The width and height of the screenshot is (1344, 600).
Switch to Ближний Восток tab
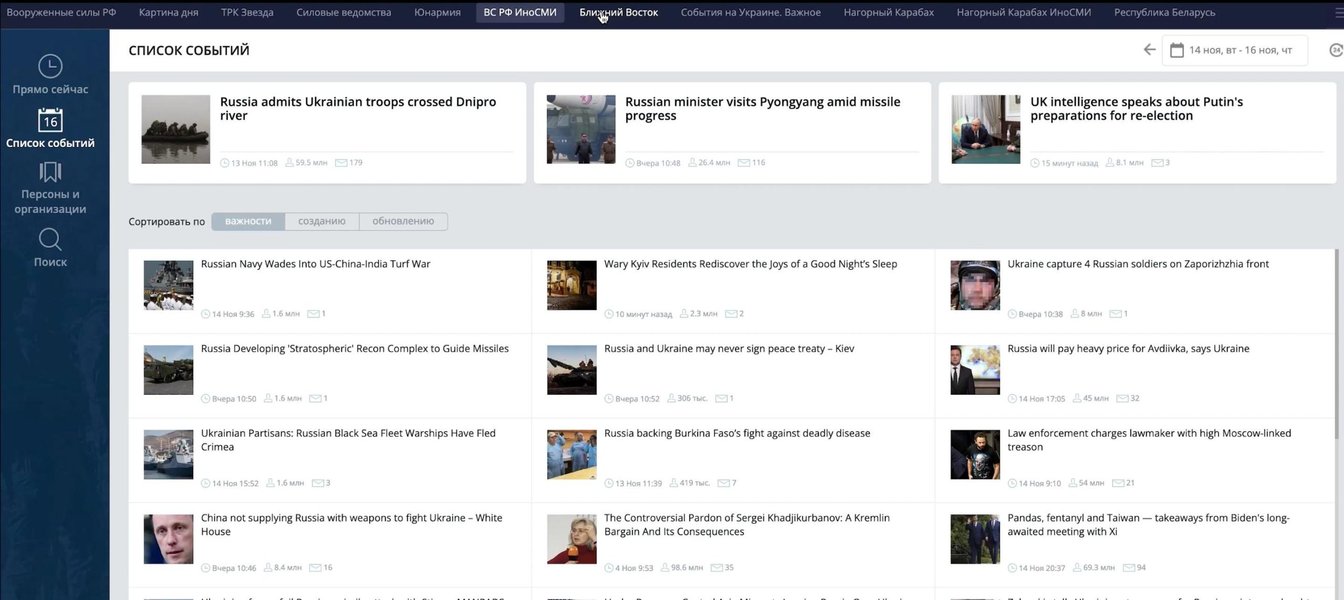tap(618, 12)
